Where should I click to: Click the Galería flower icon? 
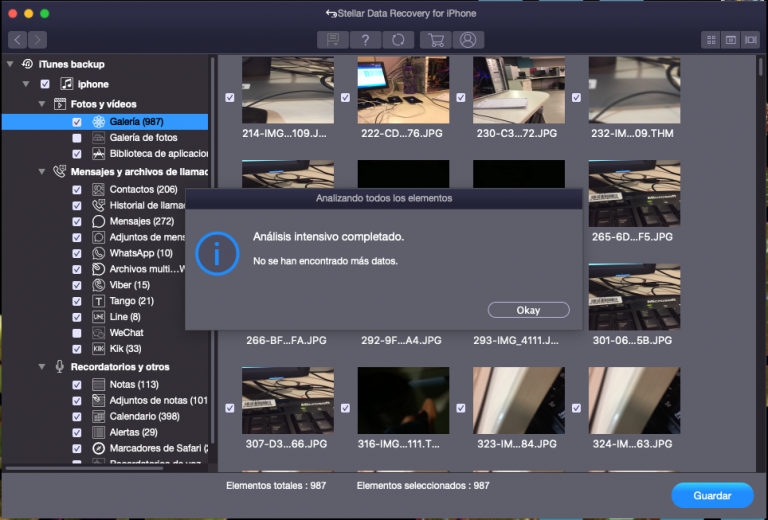[98, 121]
